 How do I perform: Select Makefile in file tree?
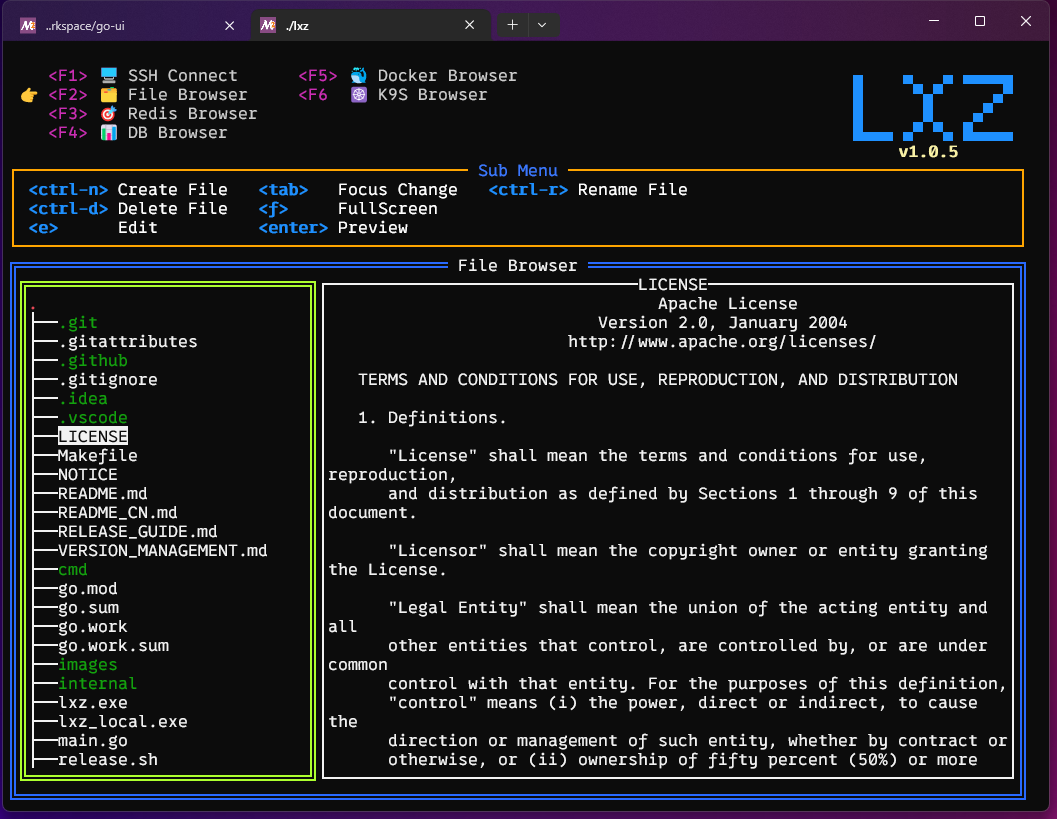pos(98,455)
